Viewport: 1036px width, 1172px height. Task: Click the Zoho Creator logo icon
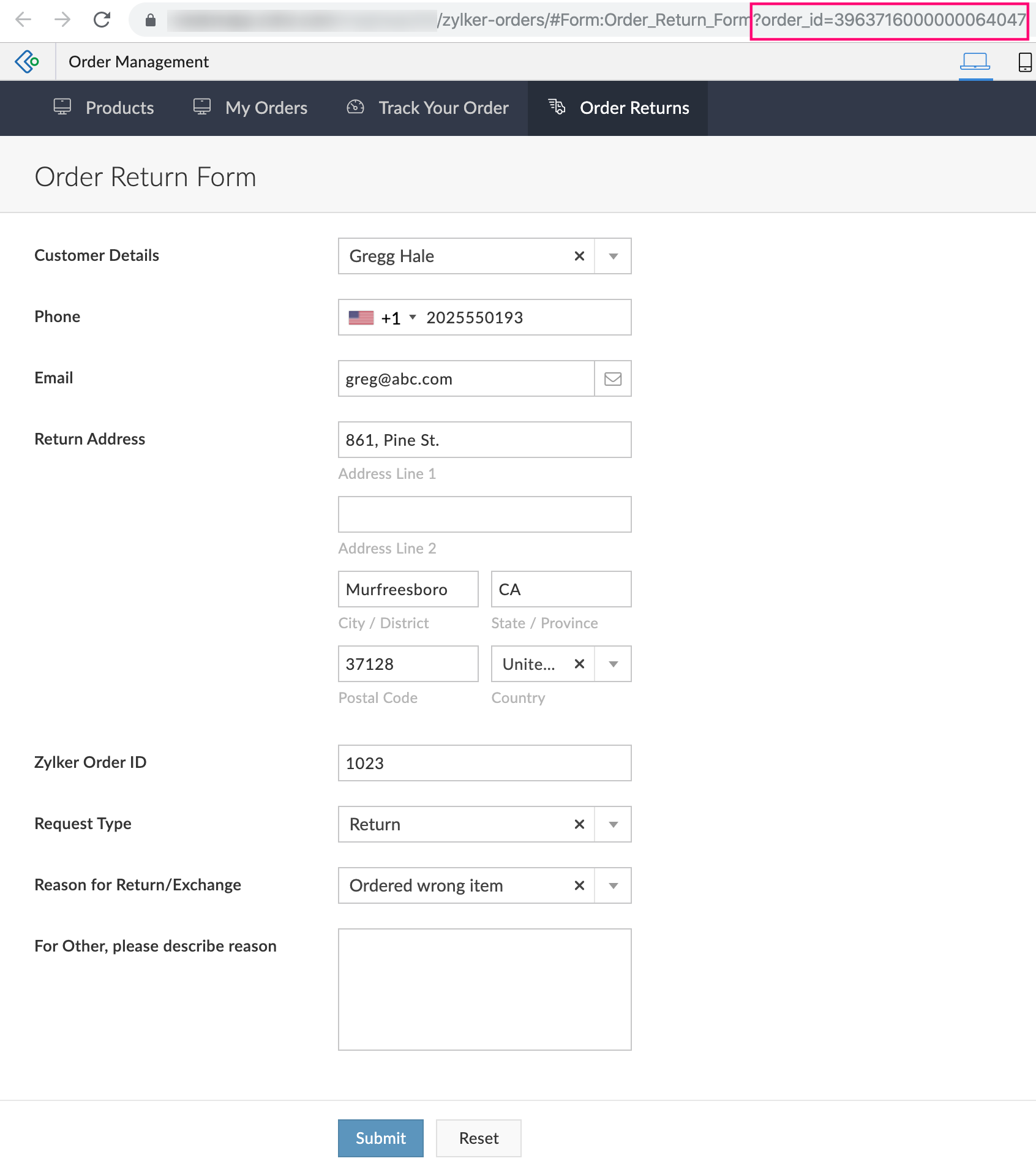click(x=27, y=62)
